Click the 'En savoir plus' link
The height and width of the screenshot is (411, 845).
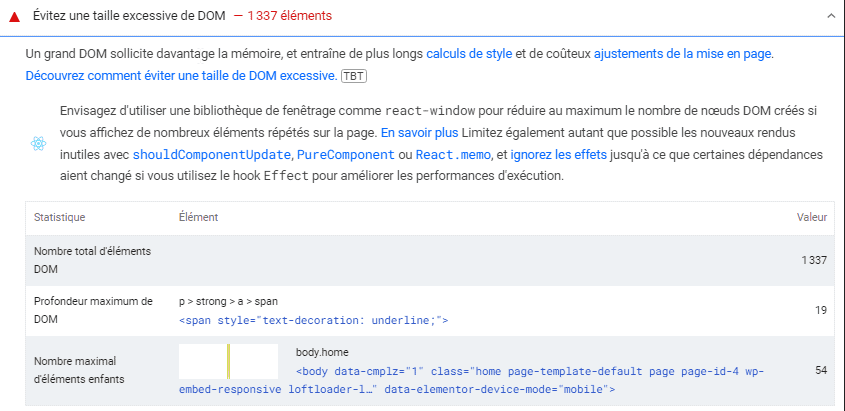(419, 132)
